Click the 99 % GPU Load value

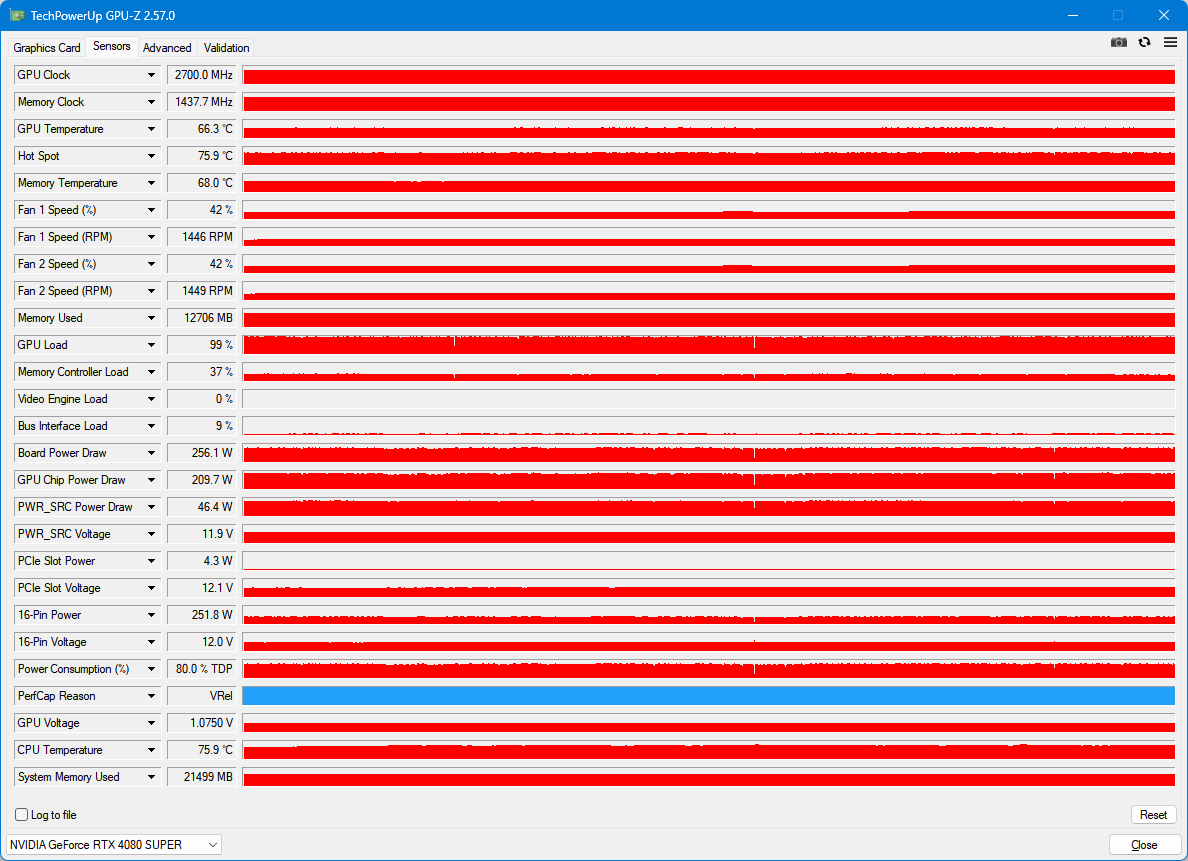tap(202, 345)
